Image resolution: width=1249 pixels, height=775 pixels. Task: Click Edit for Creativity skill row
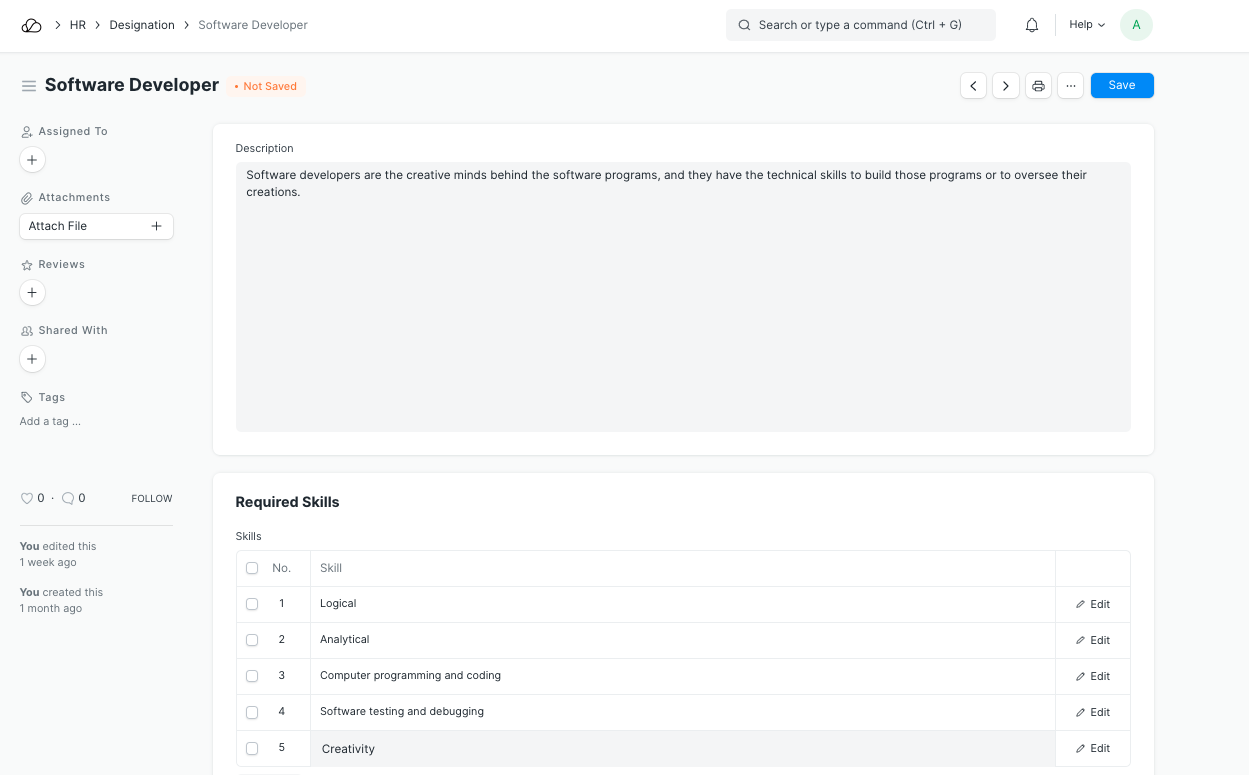[x=1093, y=748]
